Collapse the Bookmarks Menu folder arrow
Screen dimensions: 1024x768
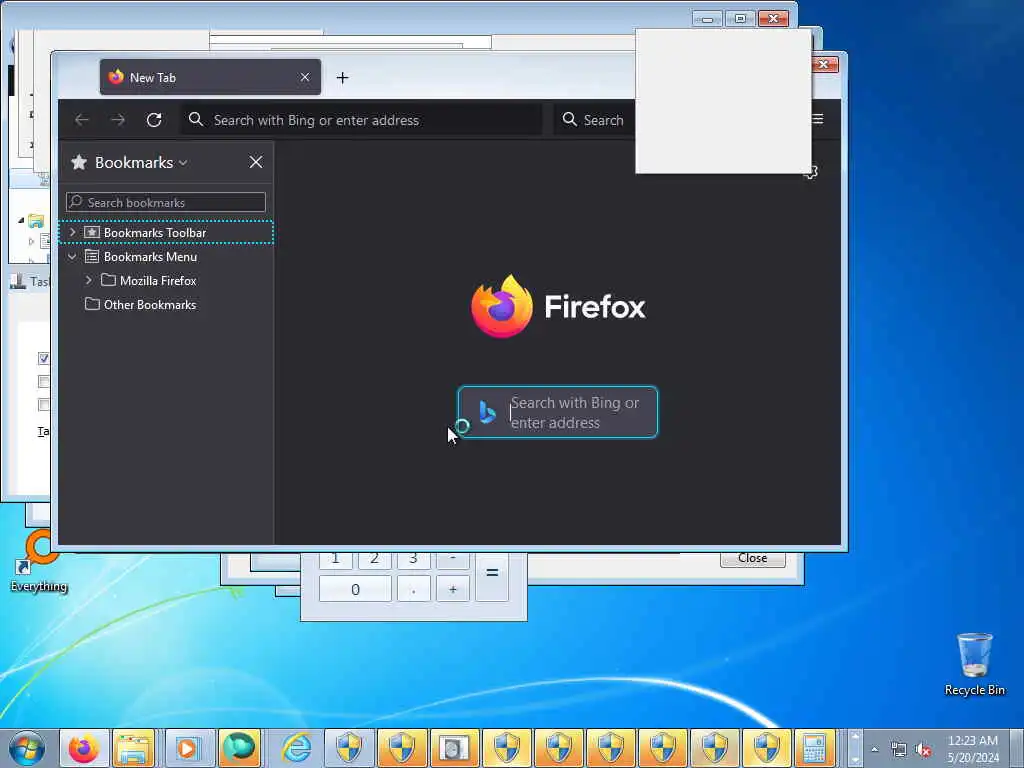(72, 257)
